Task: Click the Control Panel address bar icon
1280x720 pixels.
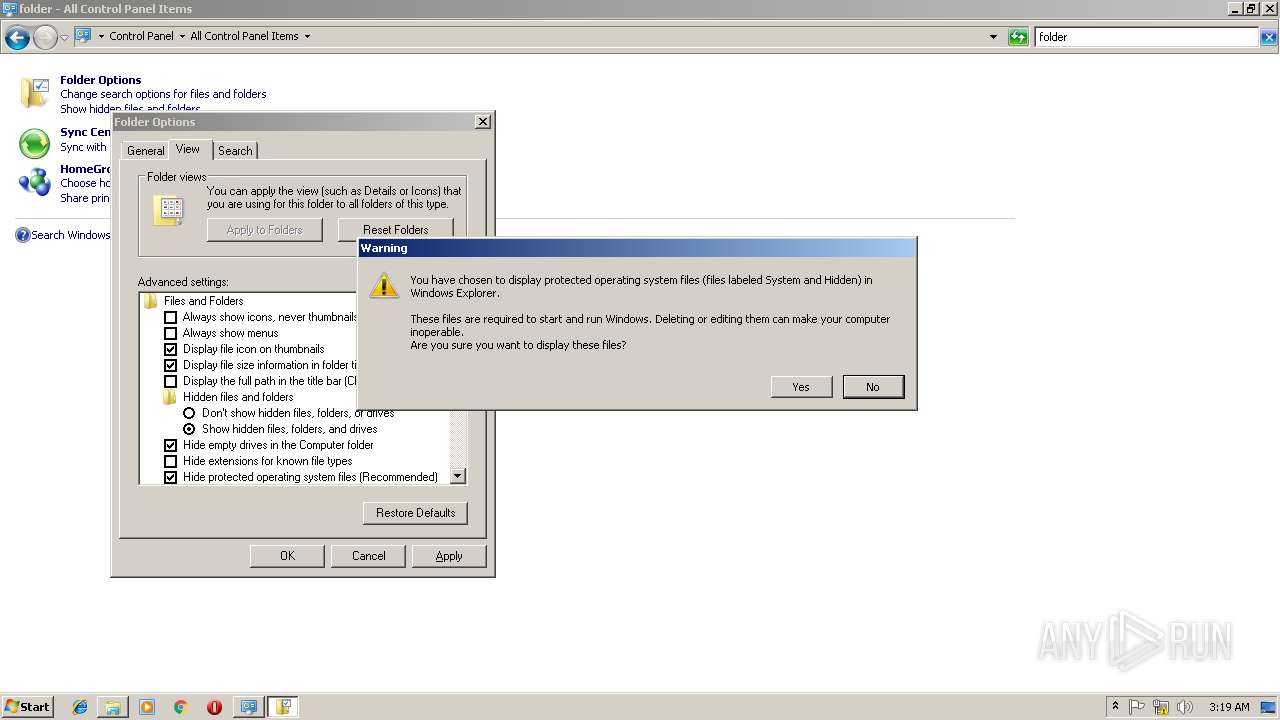Action: [x=83, y=36]
